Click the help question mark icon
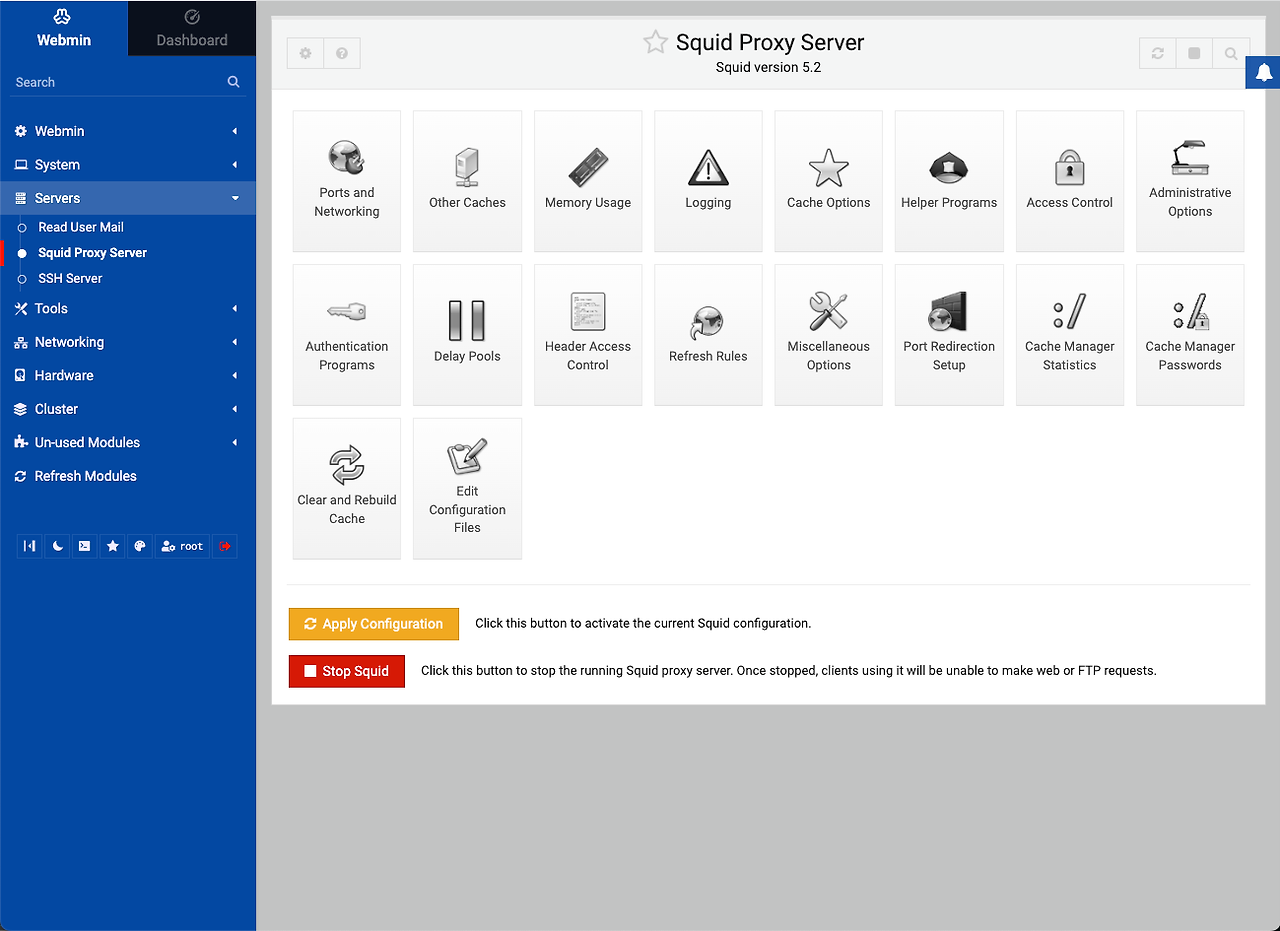Screen dimensions: 1280x931 [342, 53]
